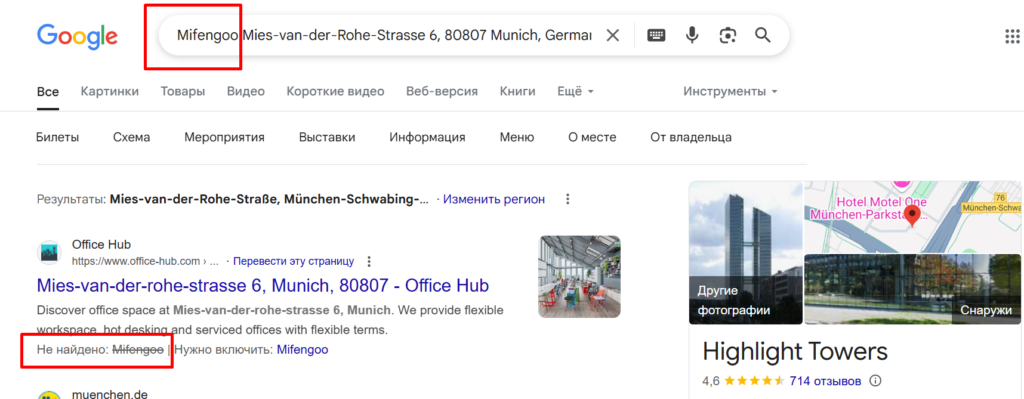
Task: Expand the Ещё dropdown
Action: [x=575, y=91]
